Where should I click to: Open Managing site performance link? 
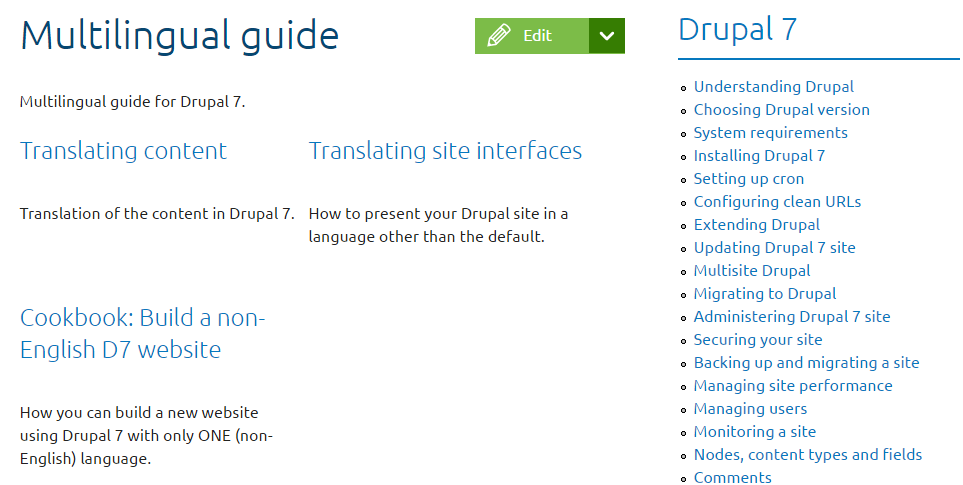pyautogui.click(x=793, y=386)
